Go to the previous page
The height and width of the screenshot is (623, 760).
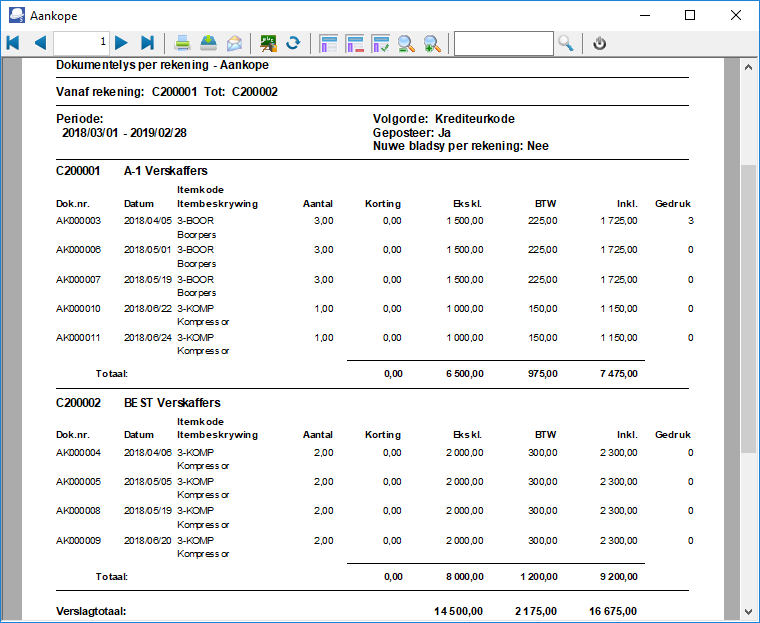pos(40,43)
